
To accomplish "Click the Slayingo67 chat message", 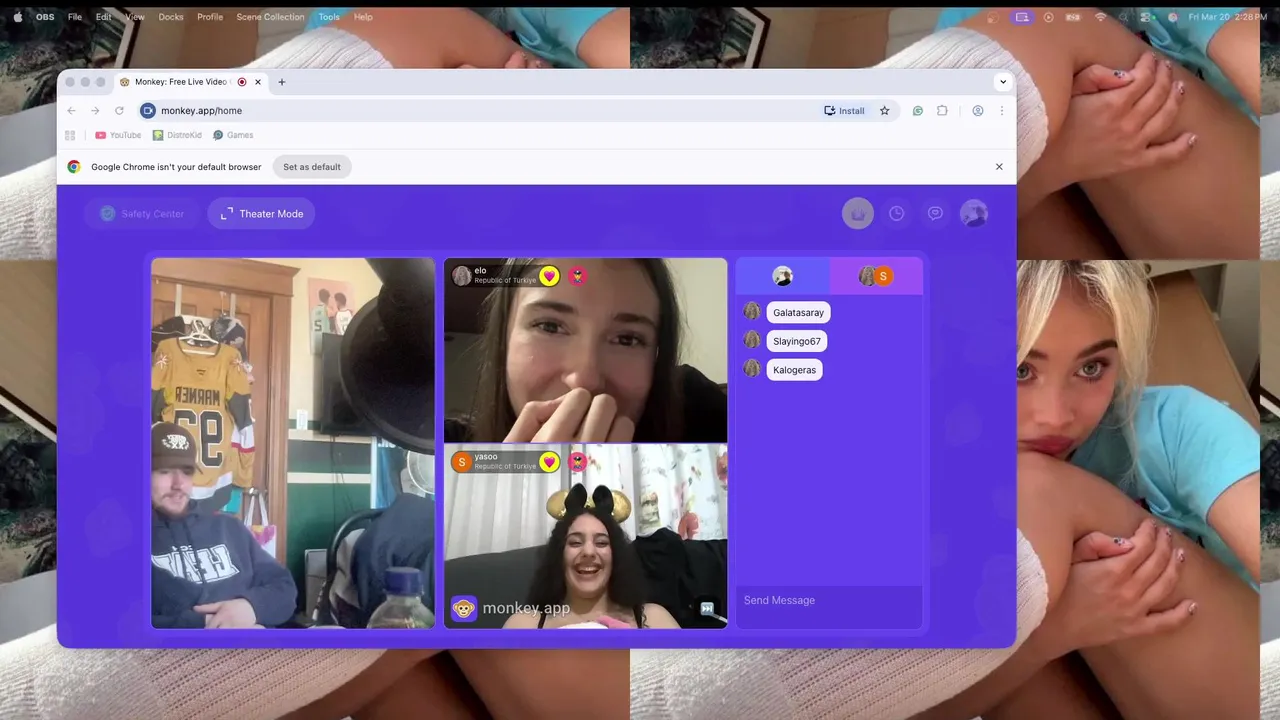I will (796, 341).
